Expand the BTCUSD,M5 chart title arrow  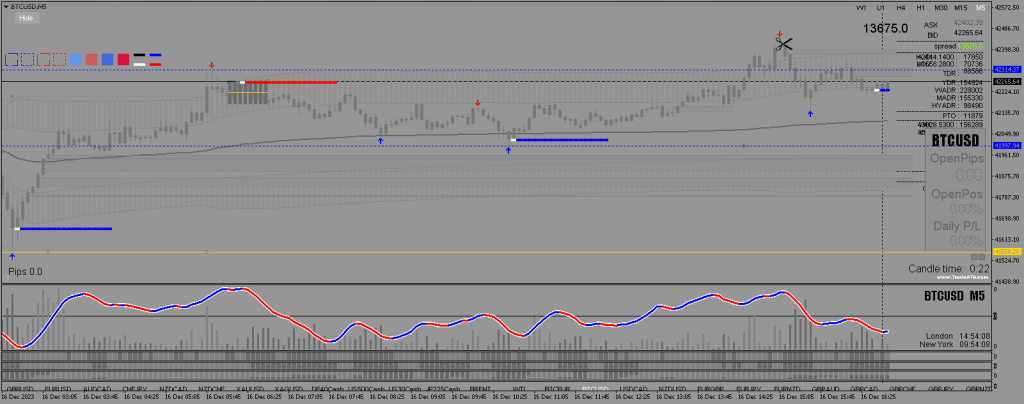tap(5, 7)
